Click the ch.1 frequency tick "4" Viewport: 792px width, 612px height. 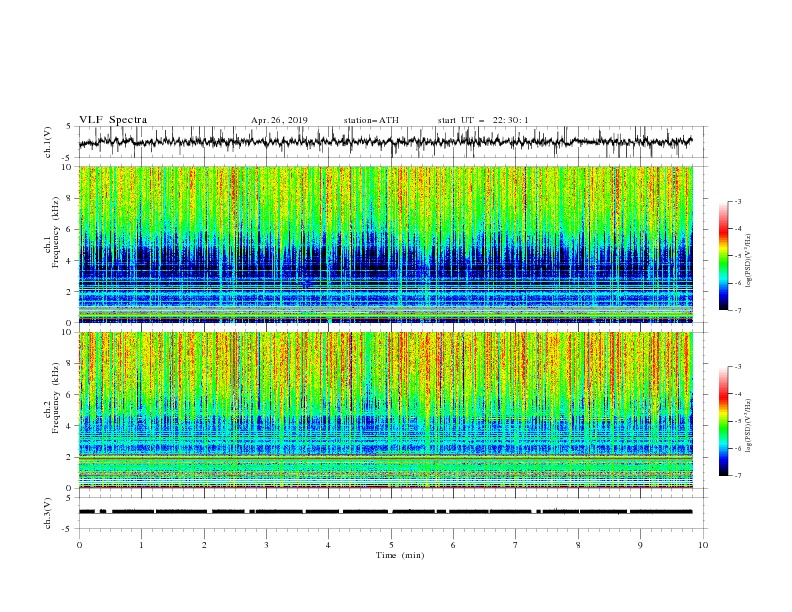click(x=70, y=261)
